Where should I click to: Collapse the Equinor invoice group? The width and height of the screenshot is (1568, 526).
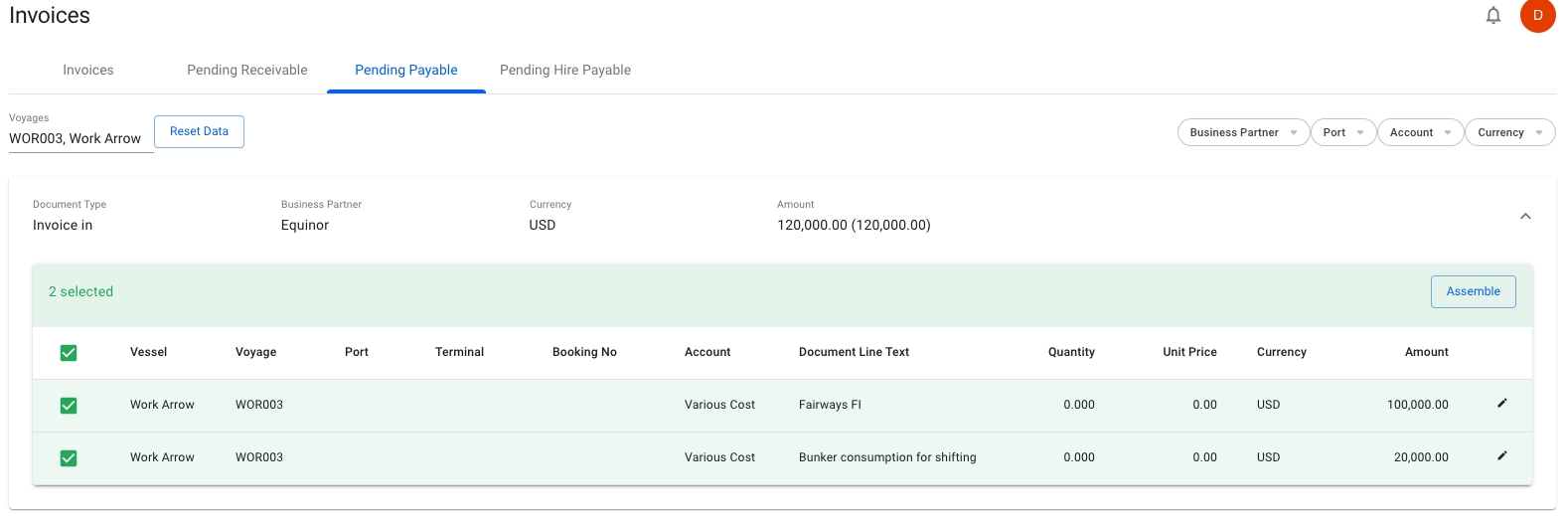pyautogui.click(x=1524, y=217)
